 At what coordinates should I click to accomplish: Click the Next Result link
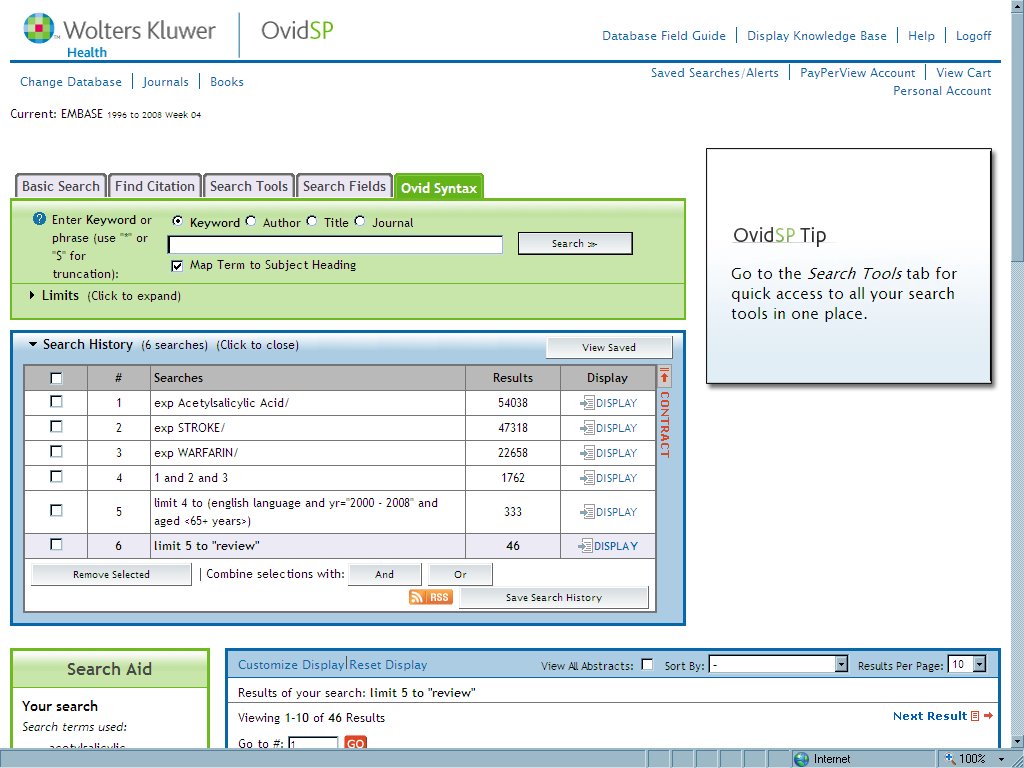pyautogui.click(x=929, y=716)
